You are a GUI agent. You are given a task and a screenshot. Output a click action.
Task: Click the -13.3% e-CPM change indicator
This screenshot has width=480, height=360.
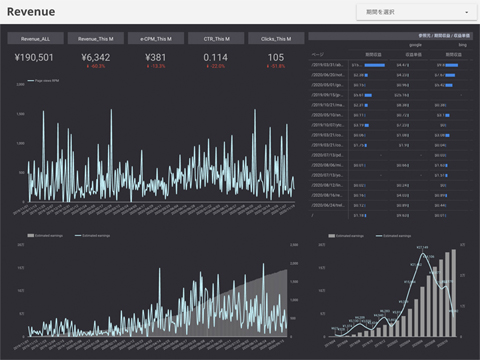point(156,66)
